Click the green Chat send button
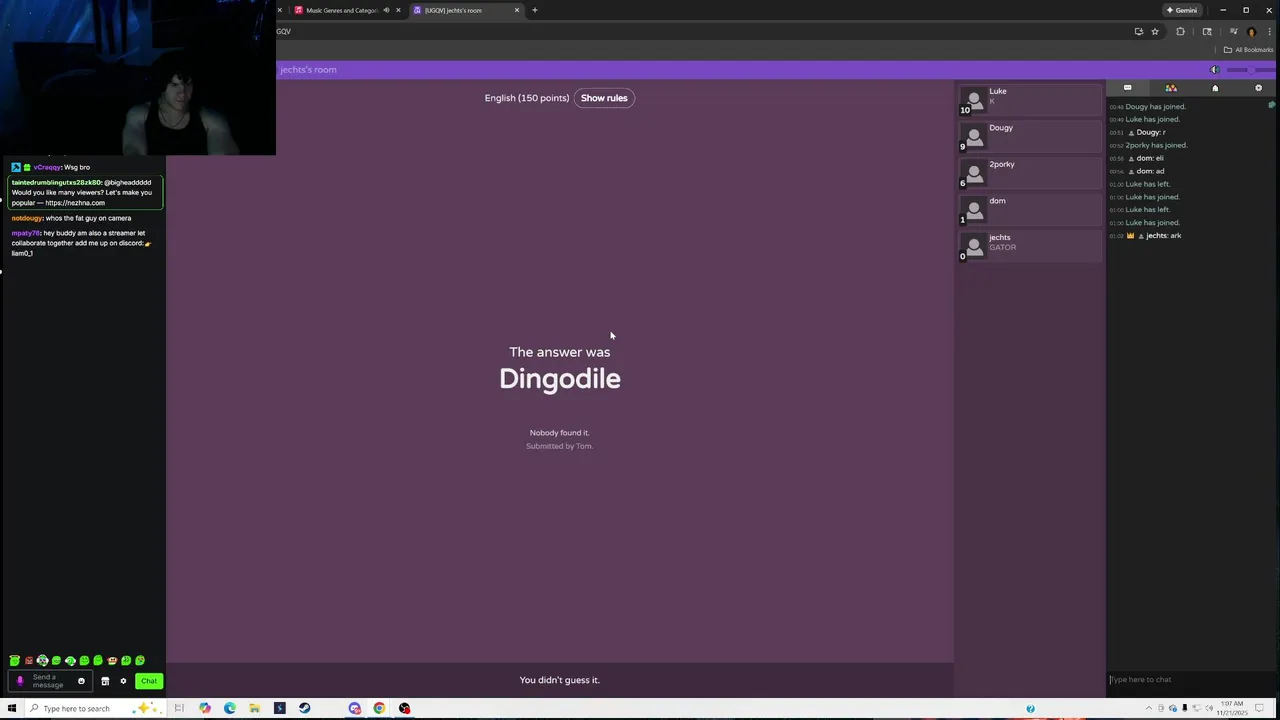 coord(149,681)
